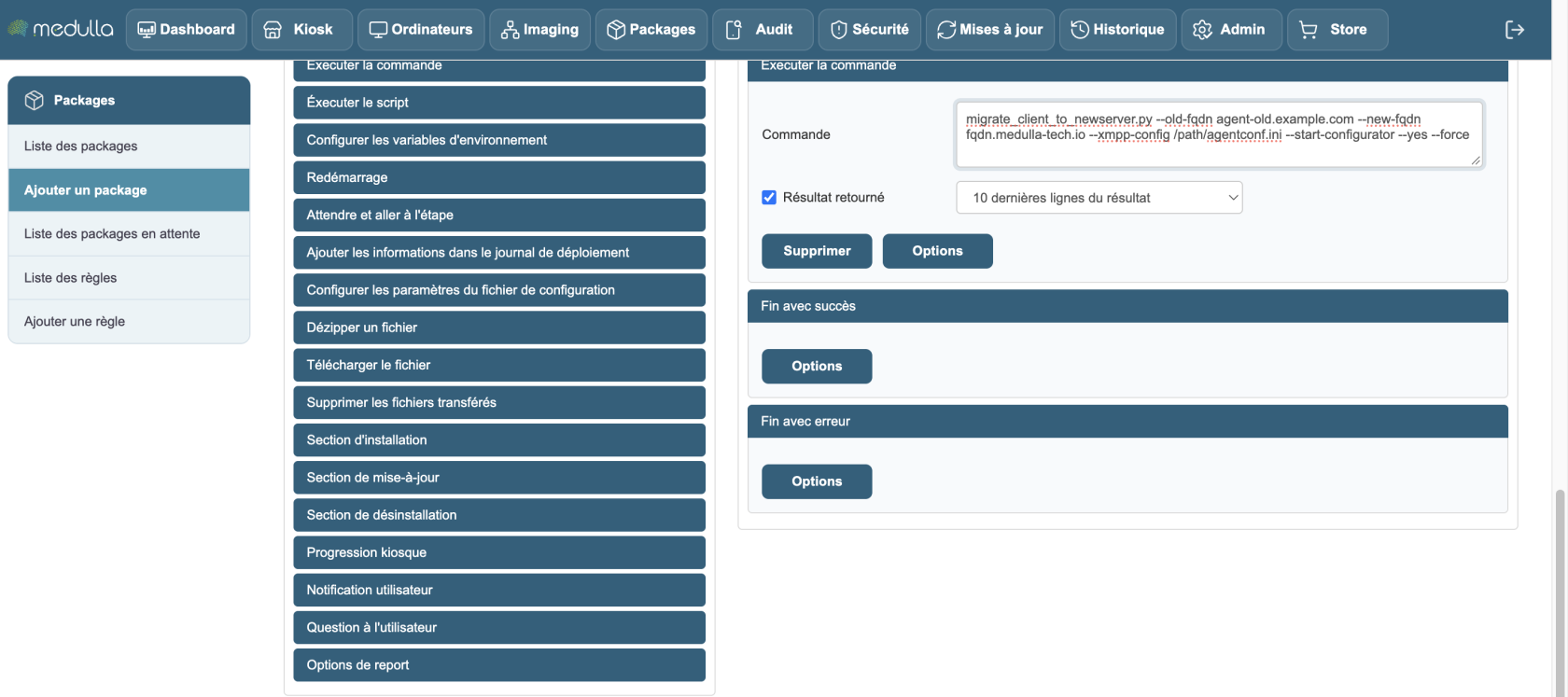Screen dimensions: 1568x697
Task: Delete the command step with Supprimer
Action: pyautogui.click(x=817, y=251)
